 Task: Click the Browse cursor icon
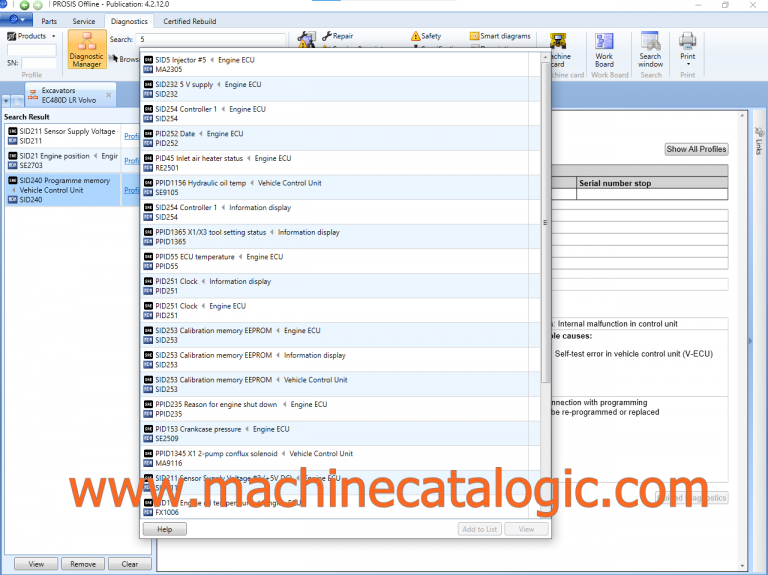113,58
